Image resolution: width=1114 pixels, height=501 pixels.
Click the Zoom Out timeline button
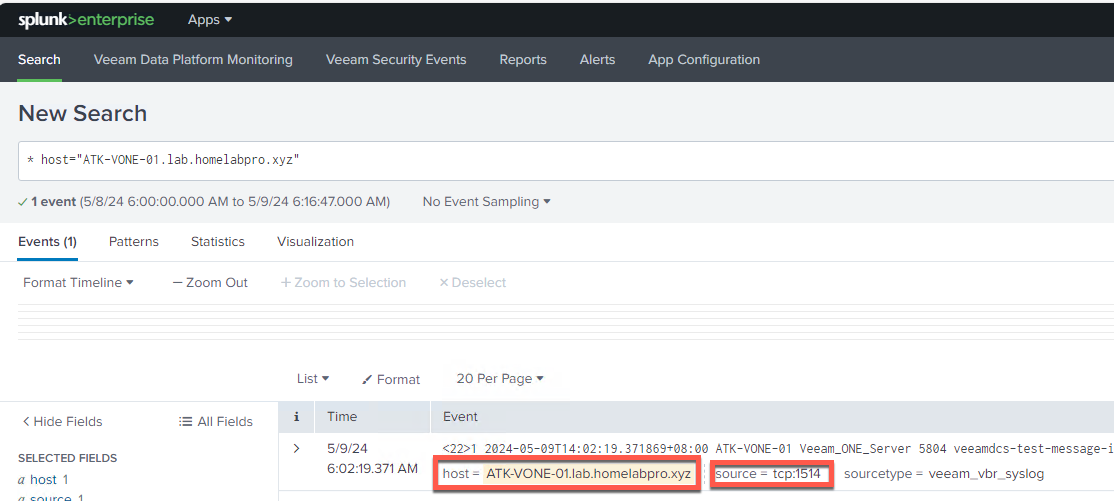(210, 283)
